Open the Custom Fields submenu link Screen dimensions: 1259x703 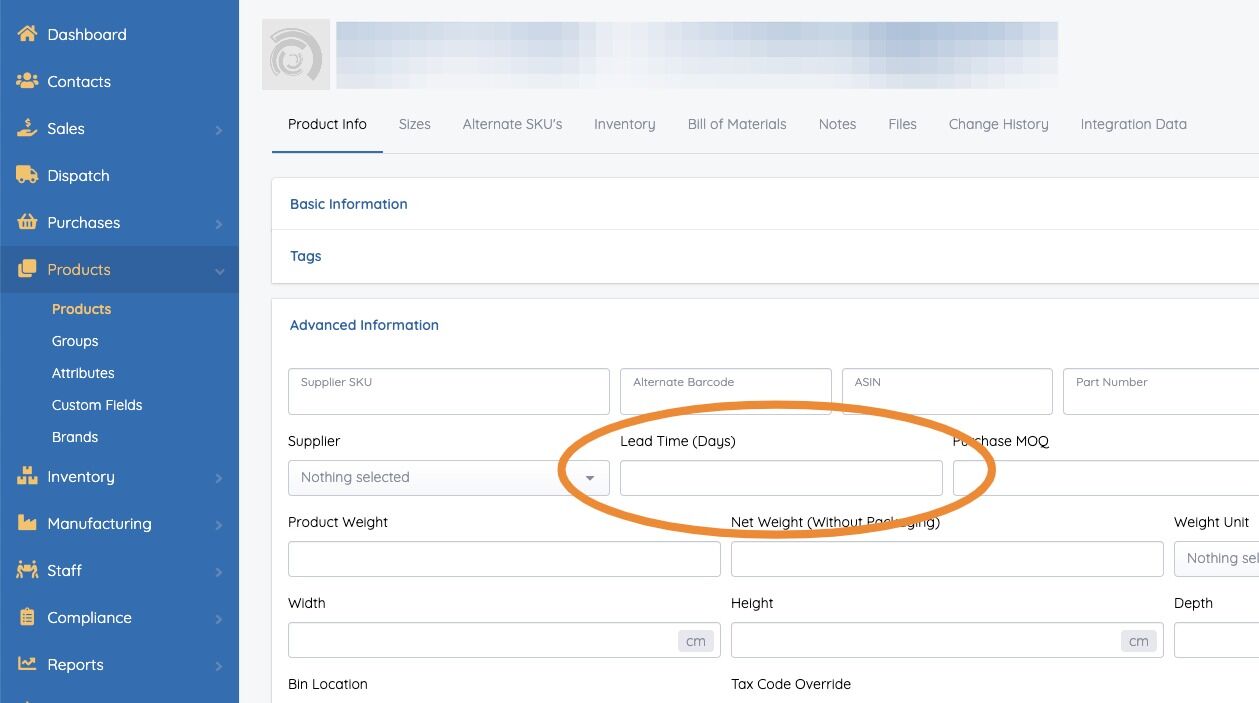[97, 405]
